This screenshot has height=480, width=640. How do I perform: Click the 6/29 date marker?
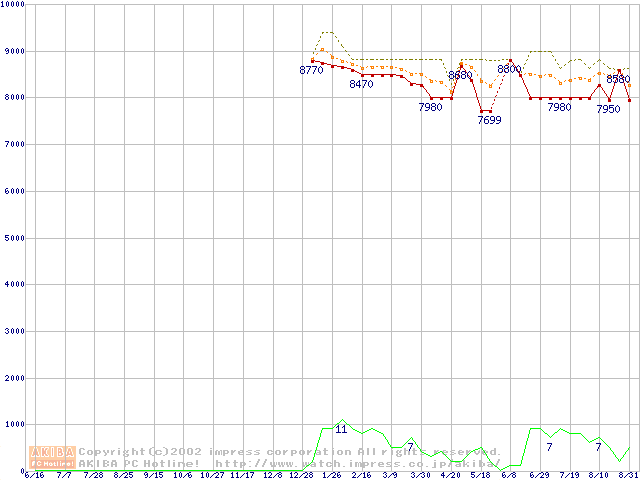(539, 475)
